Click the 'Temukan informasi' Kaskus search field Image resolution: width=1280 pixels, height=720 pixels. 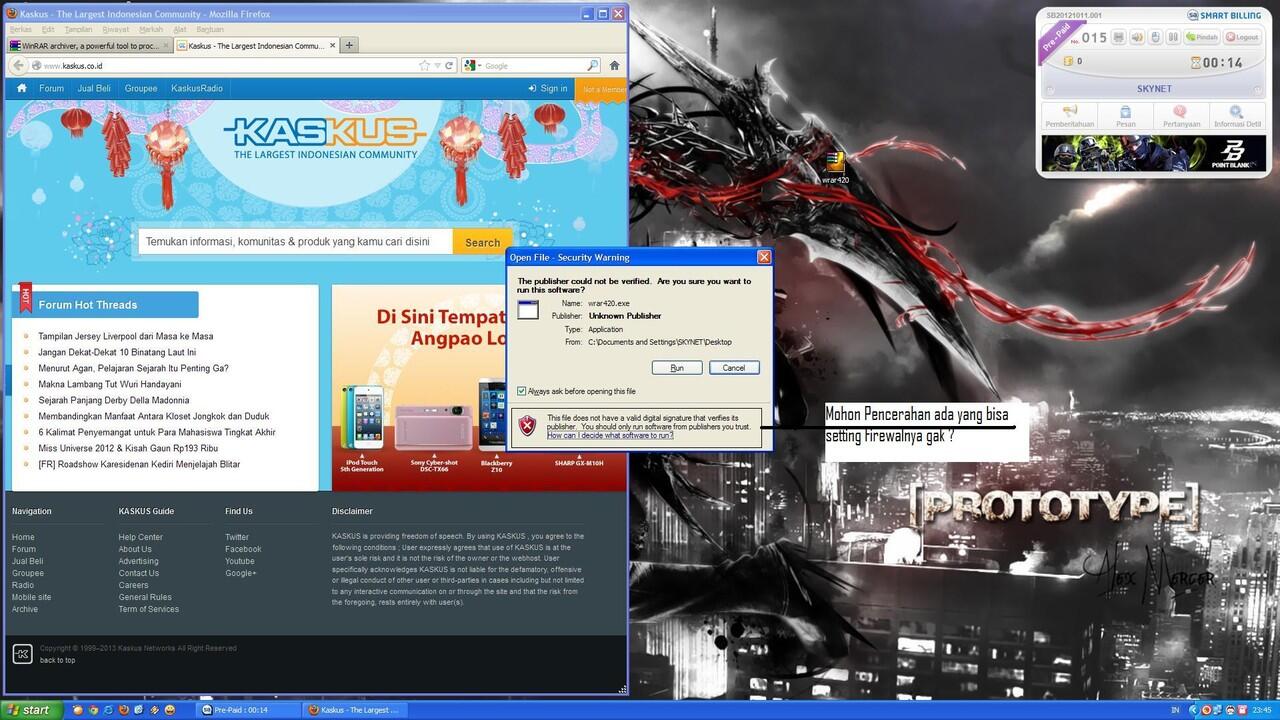coord(295,242)
